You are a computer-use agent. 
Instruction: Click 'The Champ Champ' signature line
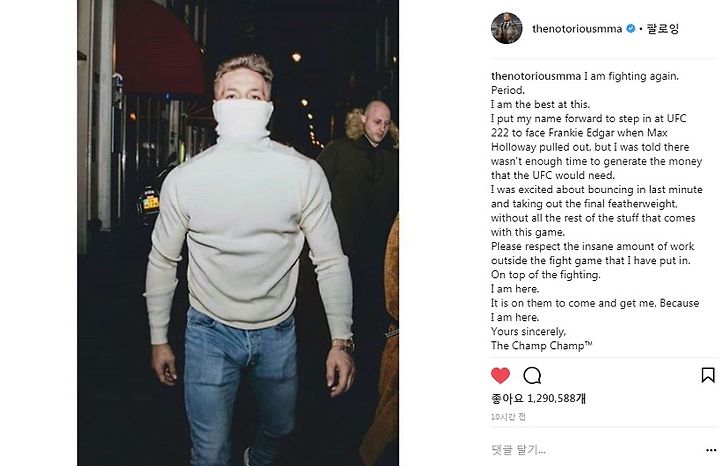coord(541,346)
